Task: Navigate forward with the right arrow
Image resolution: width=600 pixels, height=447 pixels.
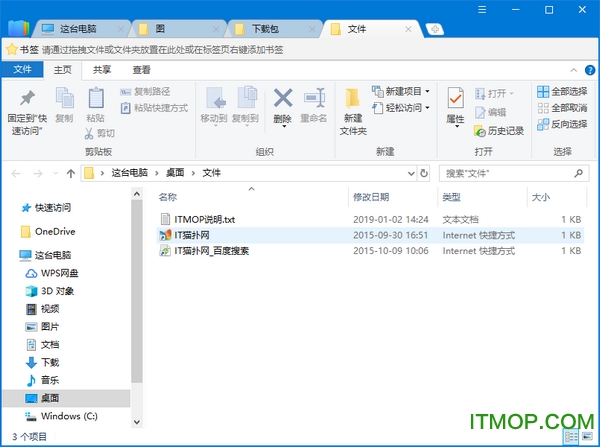Action: (38, 174)
